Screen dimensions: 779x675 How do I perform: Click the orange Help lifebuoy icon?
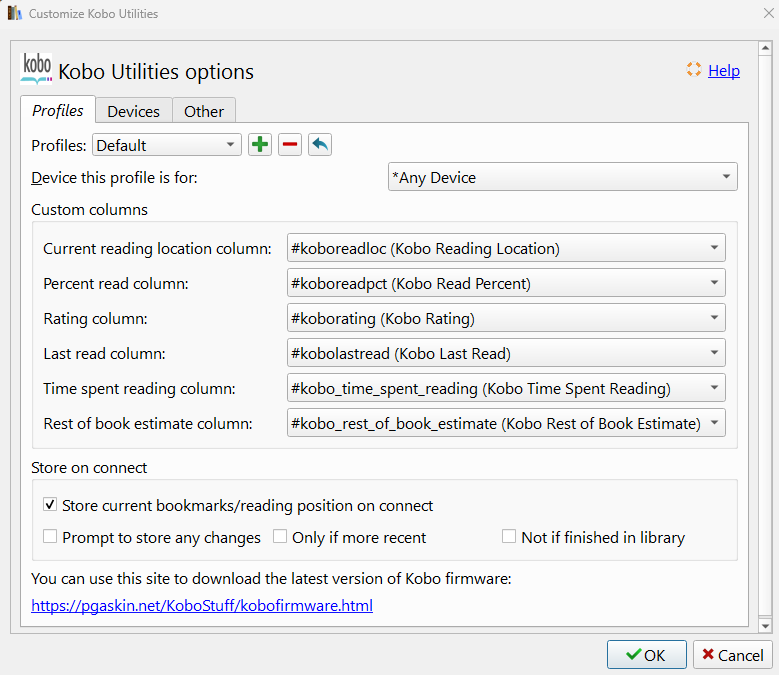click(694, 70)
